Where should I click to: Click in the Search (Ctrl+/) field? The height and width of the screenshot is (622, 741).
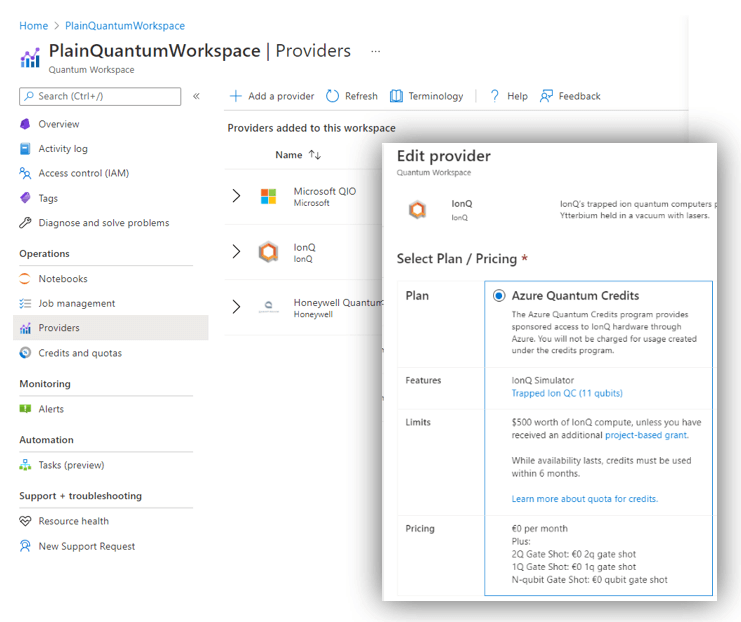tap(100, 96)
